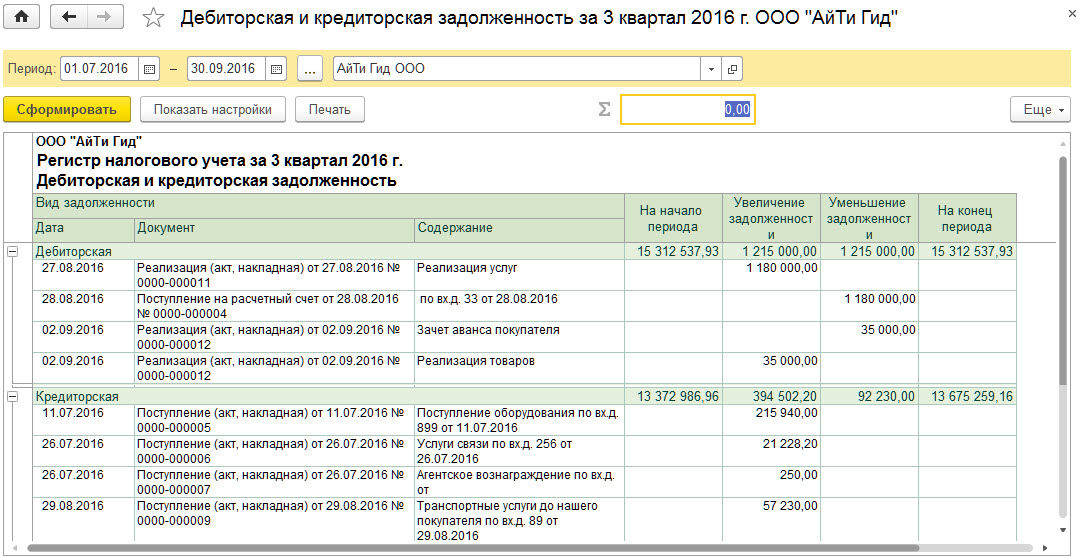Viewport: 1079px width, 557px height.
Task: Navigate forward with the right arrow
Action: [105, 18]
